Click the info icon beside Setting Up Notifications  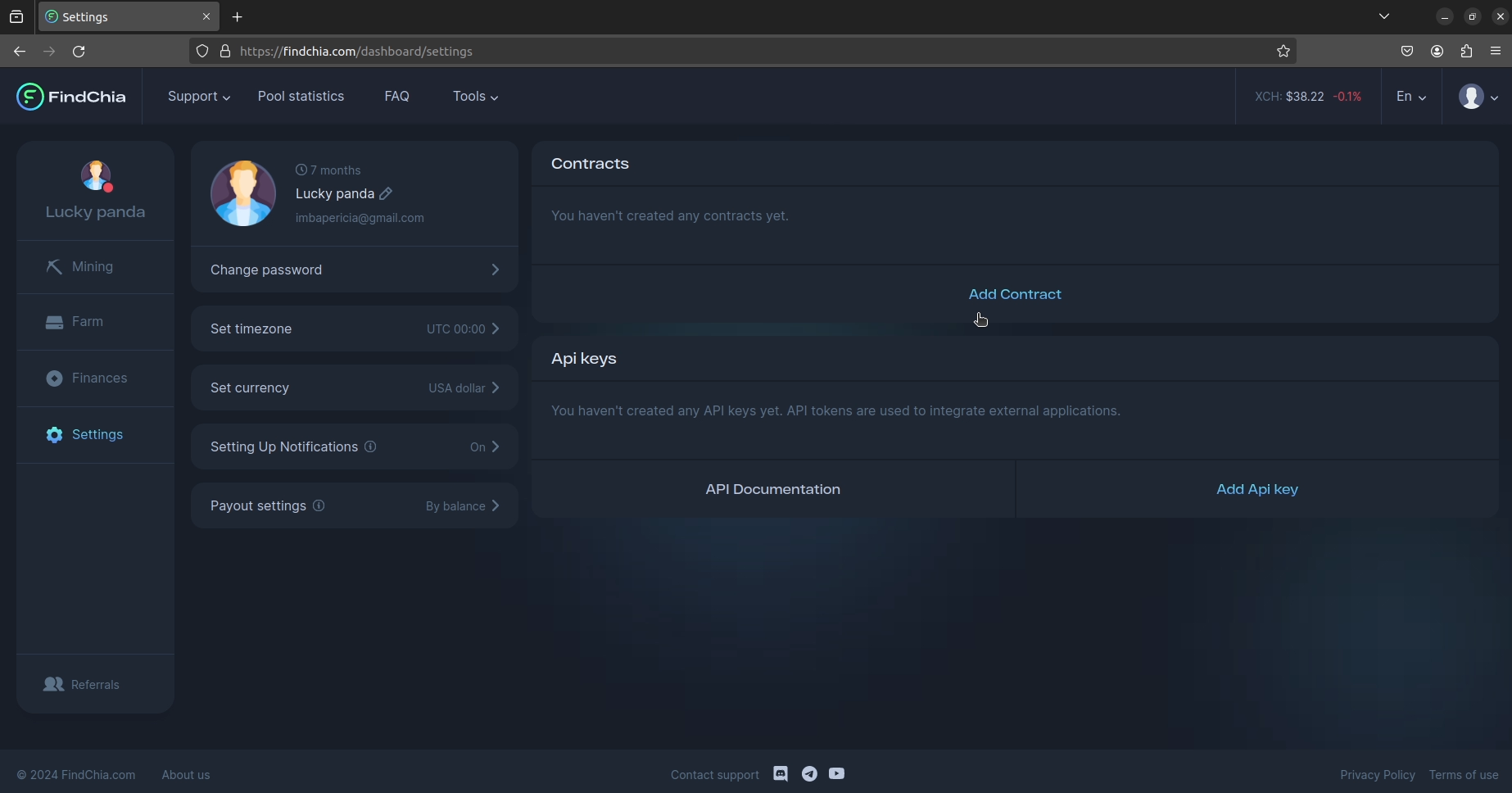pyautogui.click(x=370, y=446)
